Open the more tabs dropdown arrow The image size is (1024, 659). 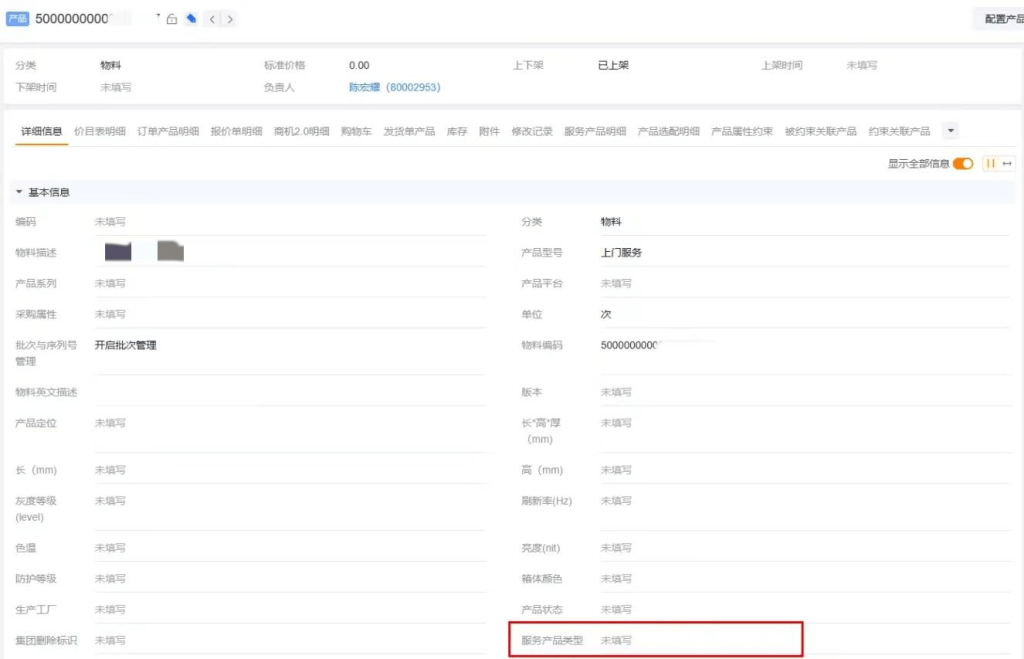950,131
